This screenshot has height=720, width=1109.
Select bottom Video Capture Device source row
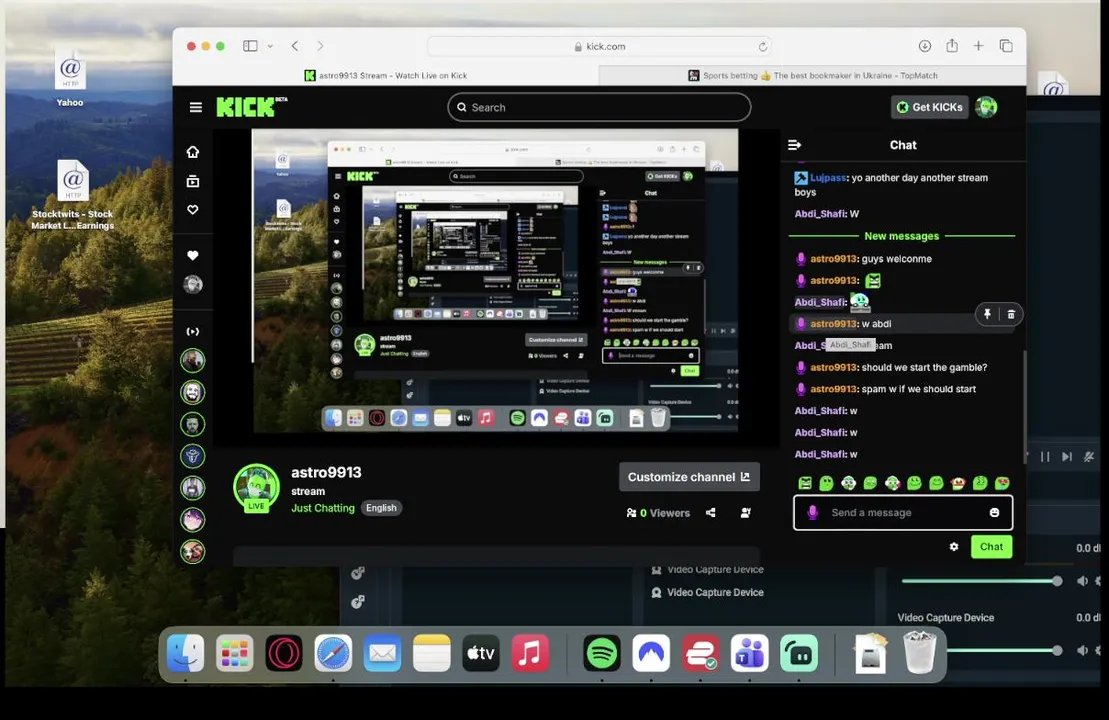click(x=708, y=593)
